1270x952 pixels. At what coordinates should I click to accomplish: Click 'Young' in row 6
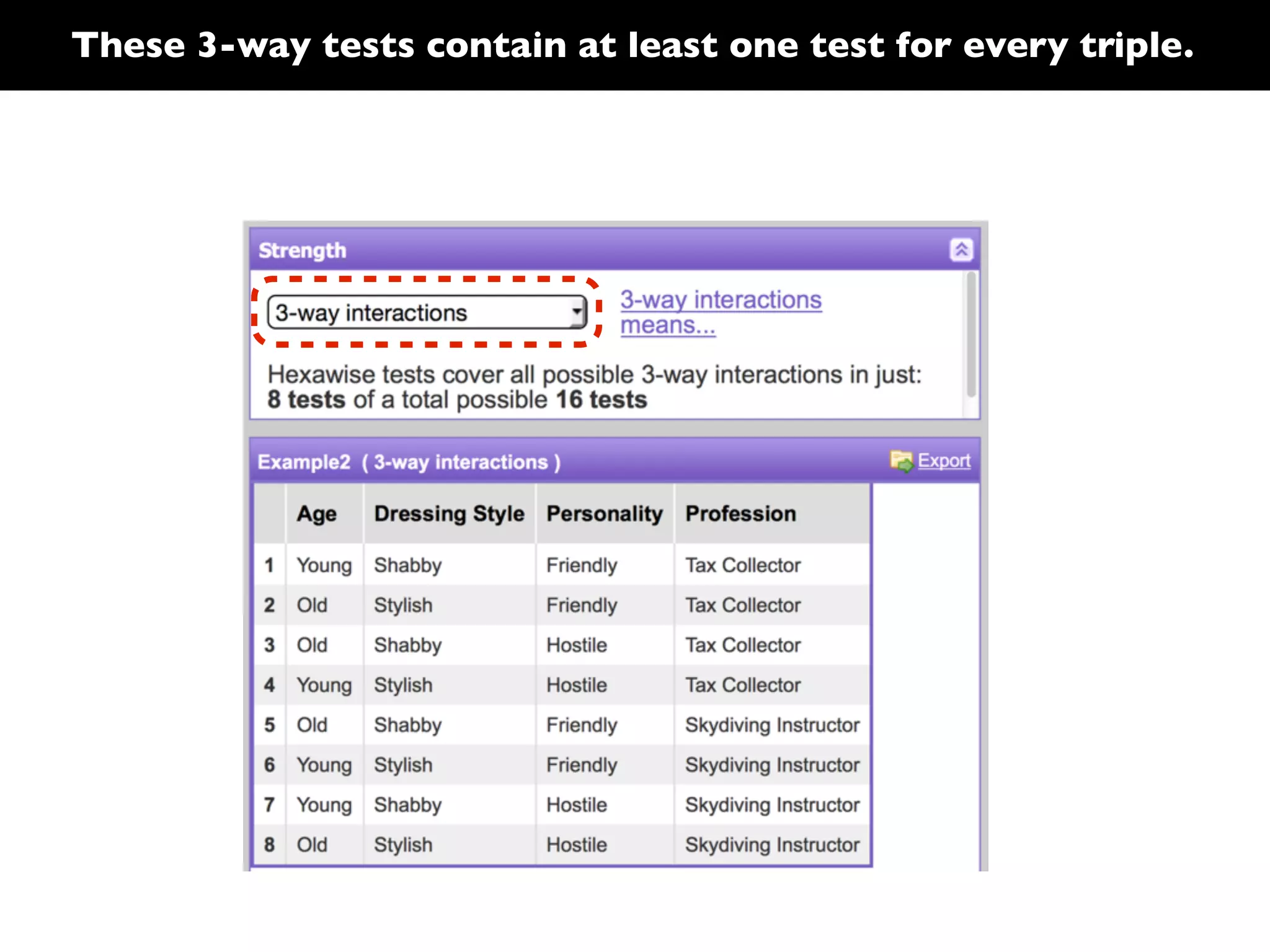324,765
